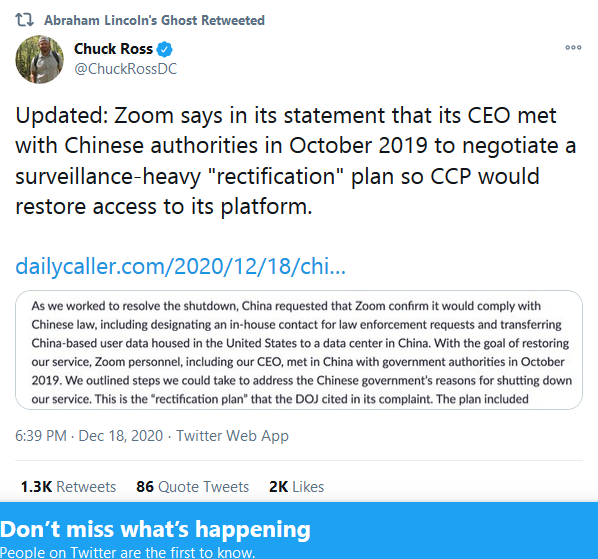Click the 6:39 PM Dec 18, 2020 timestamp
598x559 pixels.
coord(89,435)
